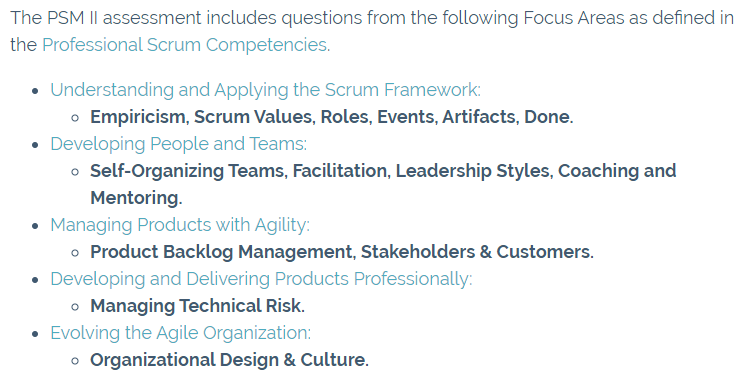Click the bold word Done
The width and height of the screenshot is (743, 378).
coord(548,117)
